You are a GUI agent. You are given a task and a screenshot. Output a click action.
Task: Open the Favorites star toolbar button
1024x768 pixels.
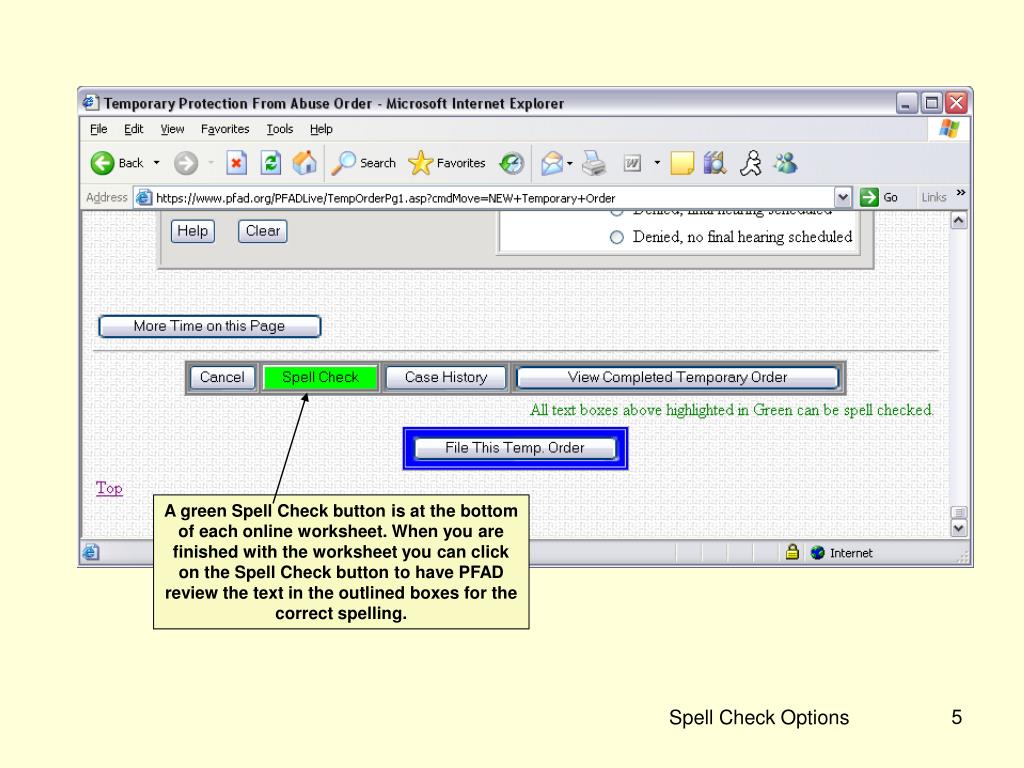click(x=447, y=163)
